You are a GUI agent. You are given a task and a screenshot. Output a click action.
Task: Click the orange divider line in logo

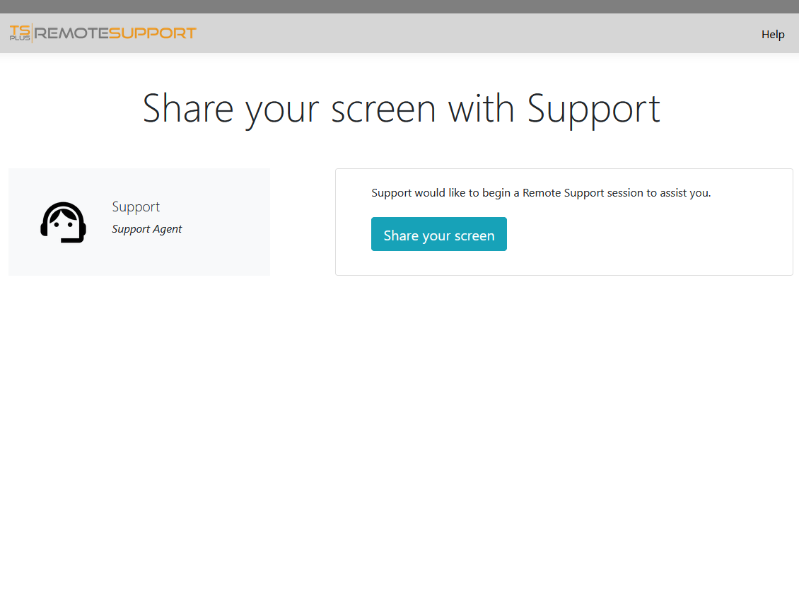pyautogui.click(x=33, y=33)
